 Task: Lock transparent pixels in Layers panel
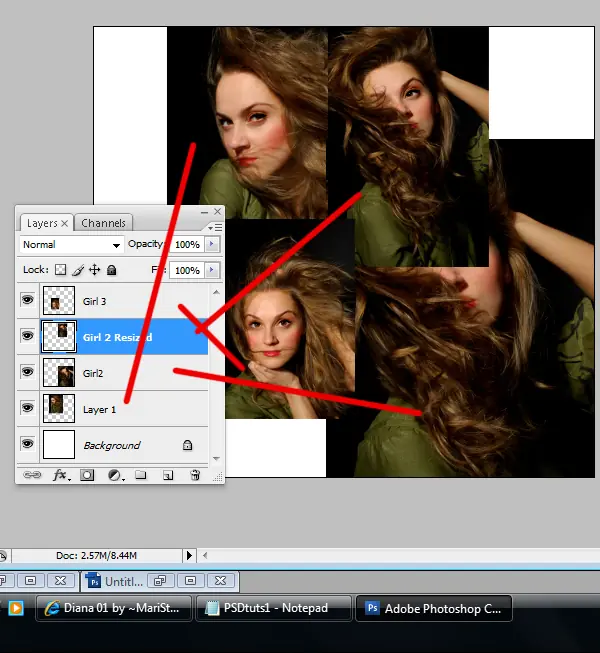click(60, 270)
